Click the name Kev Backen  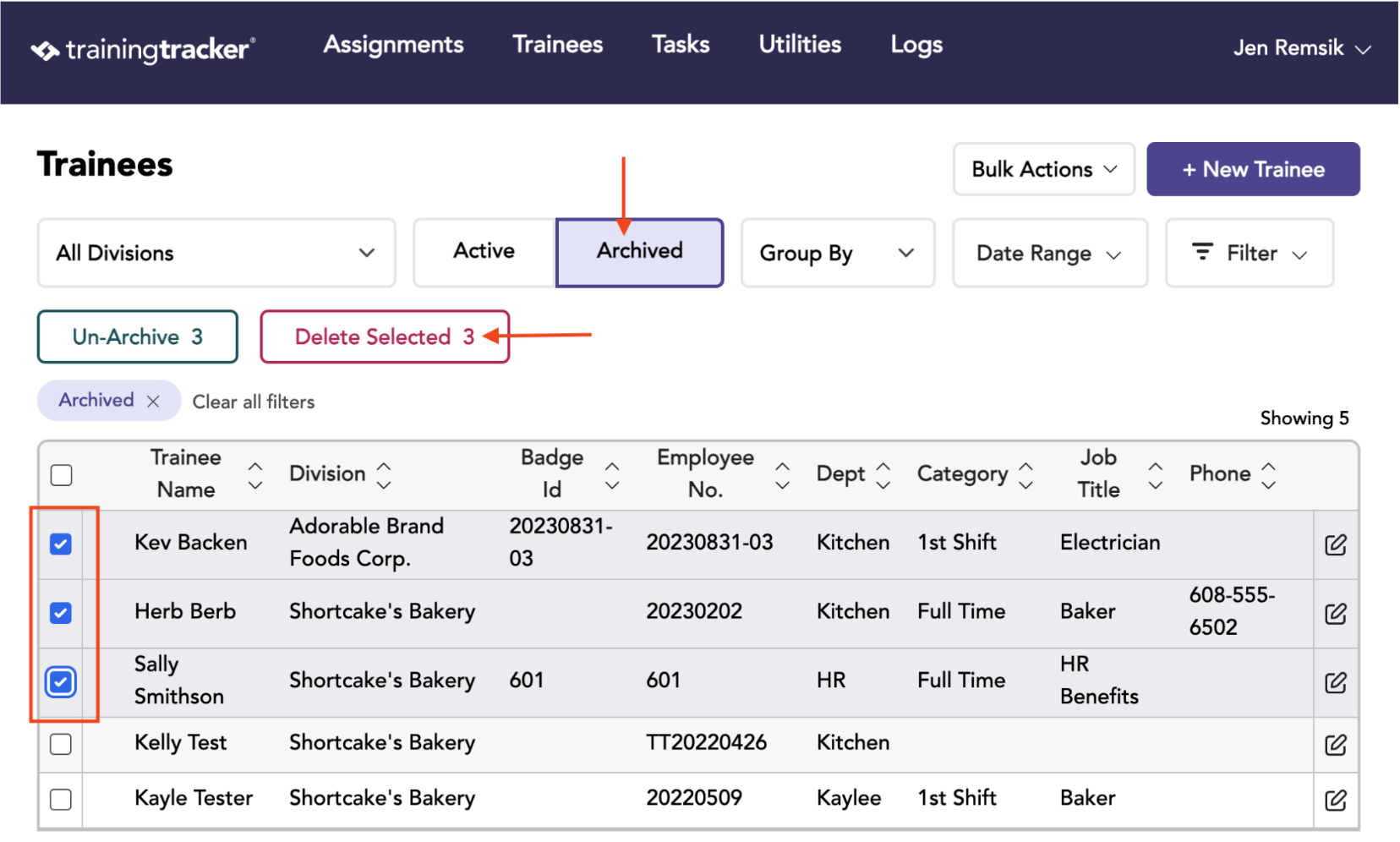[191, 543]
